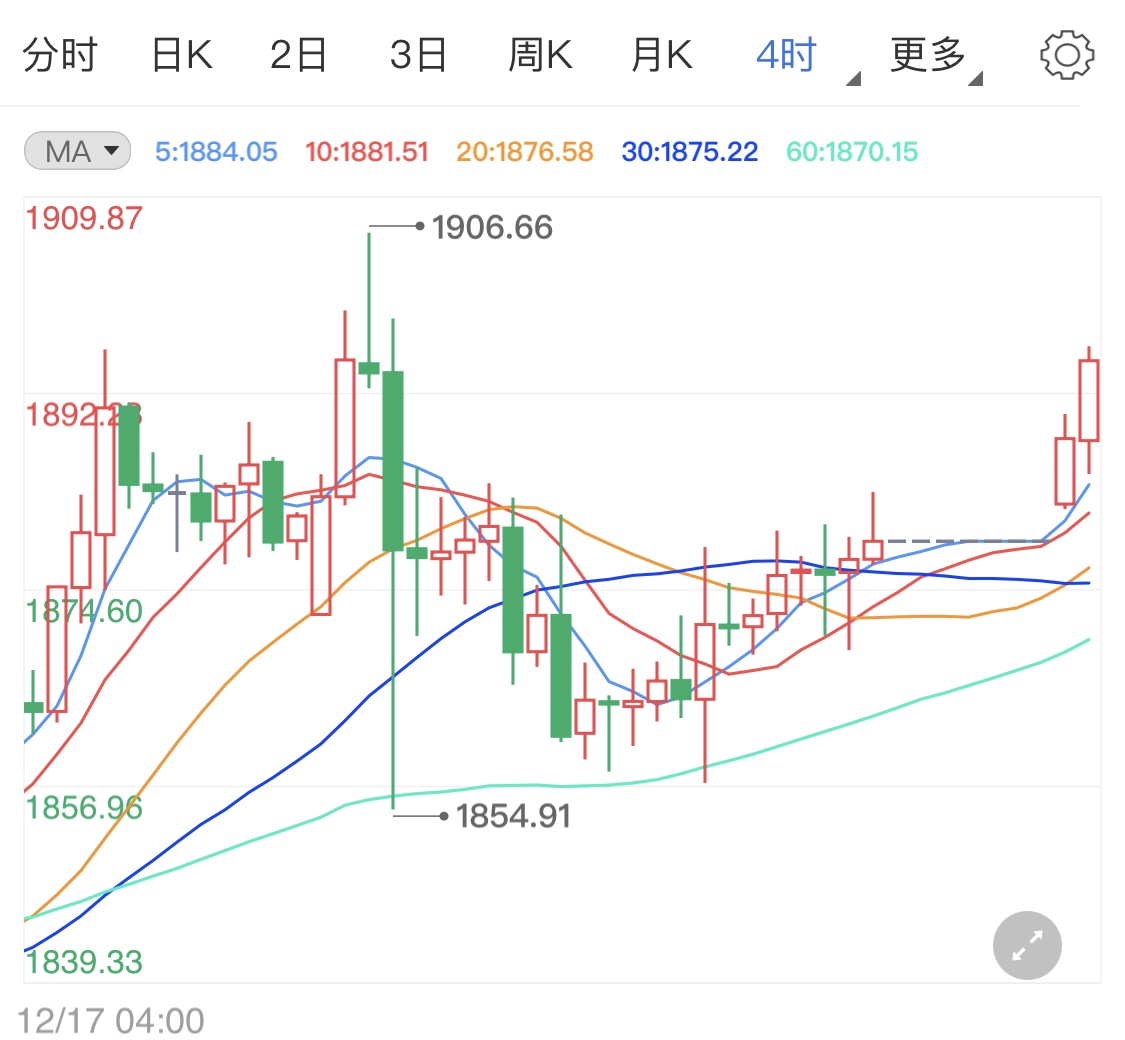Click the low price label 1854.91
Viewport: 1125px width, 1040px height.
pos(514,816)
